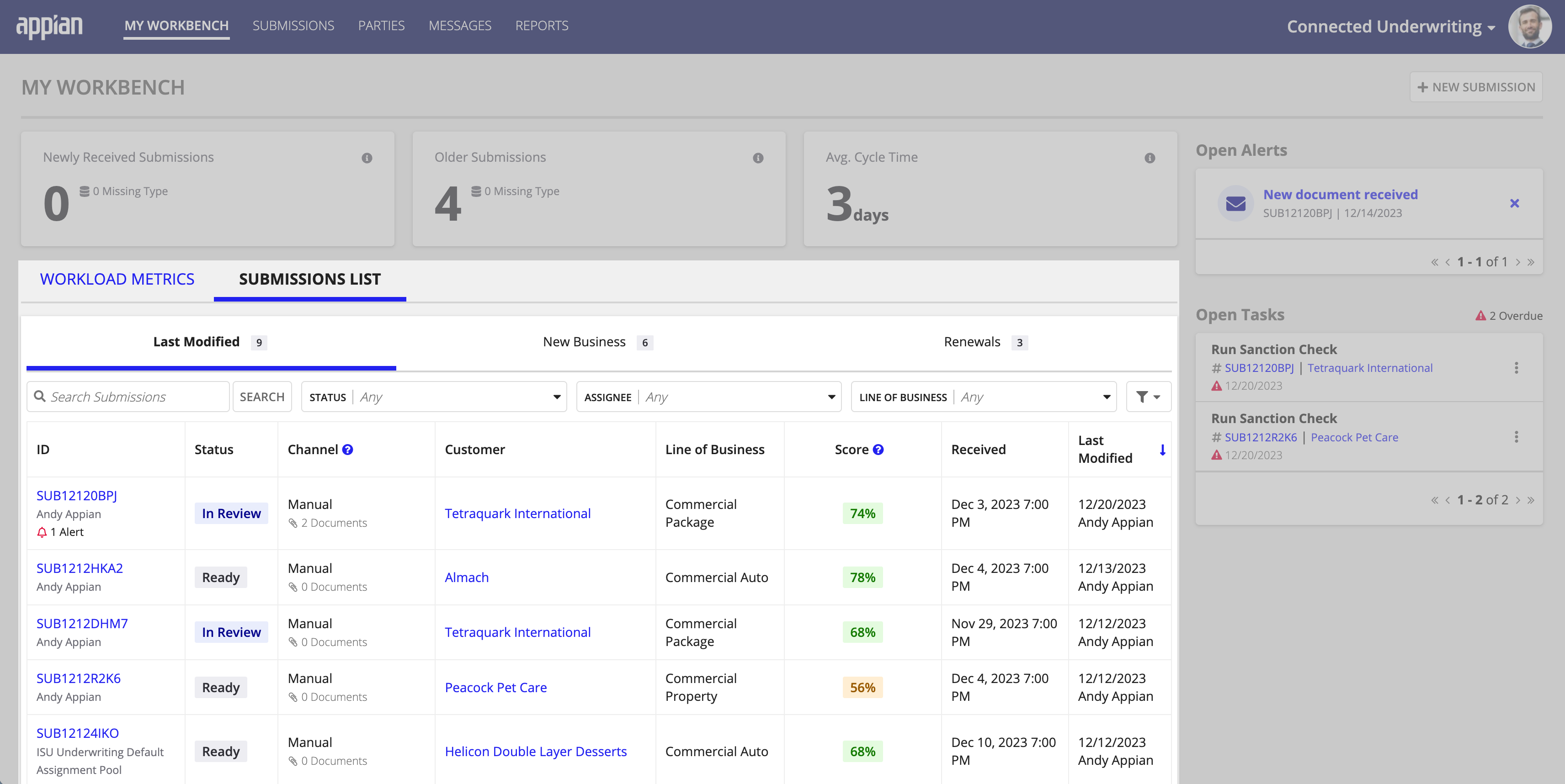Viewport: 1565px width, 784px height.
Task: Open the filter funnel dropdown
Action: pos(1148,397)
